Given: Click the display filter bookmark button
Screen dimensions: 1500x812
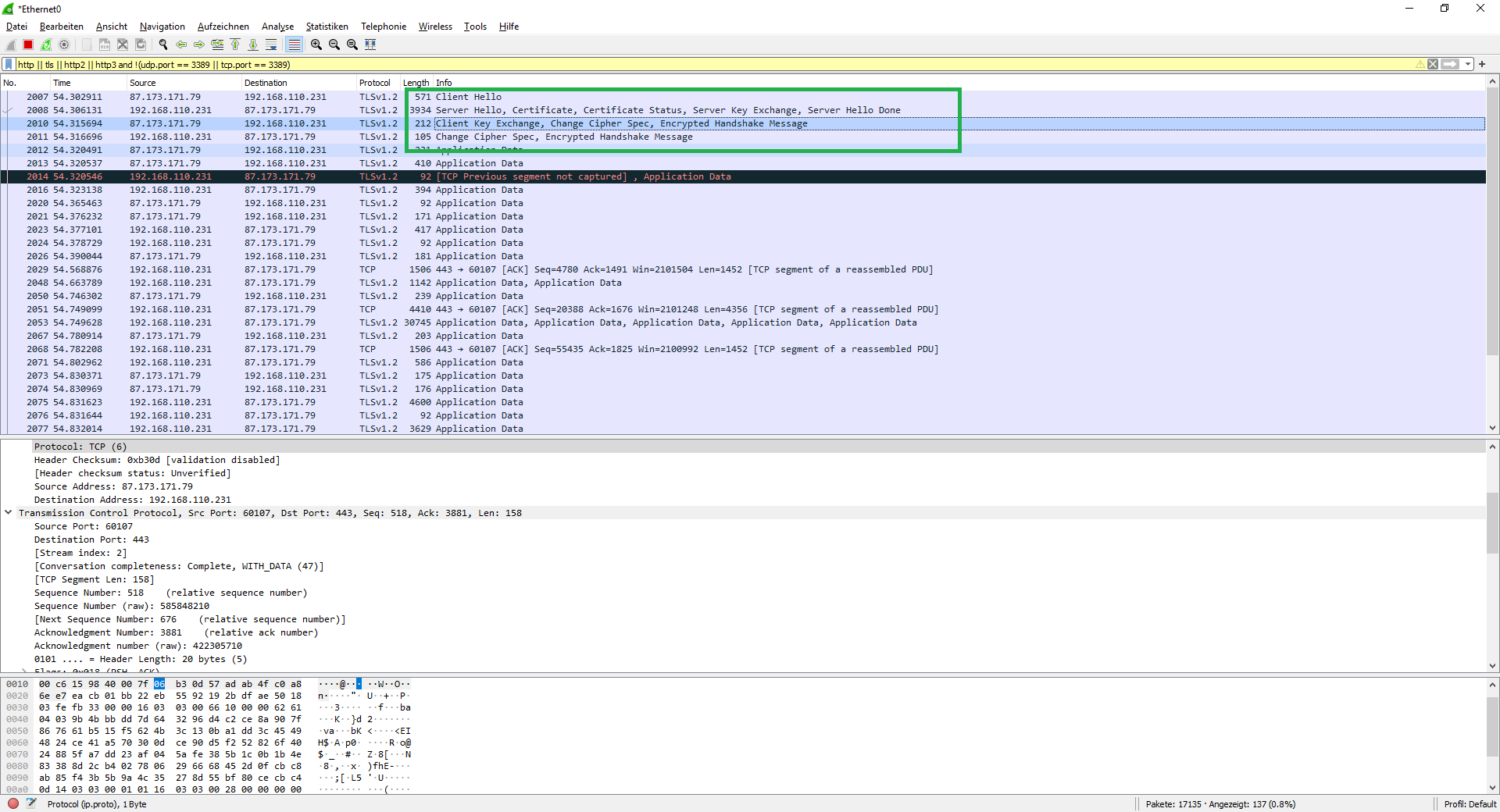Looking at the screenshot, I should click(9, 65).
